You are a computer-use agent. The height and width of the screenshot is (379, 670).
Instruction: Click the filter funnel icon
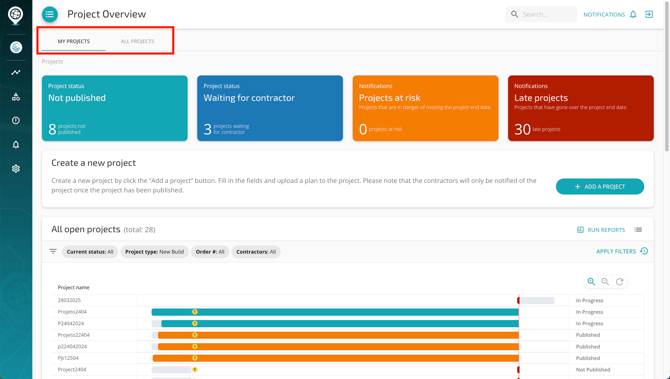point(53,252)
